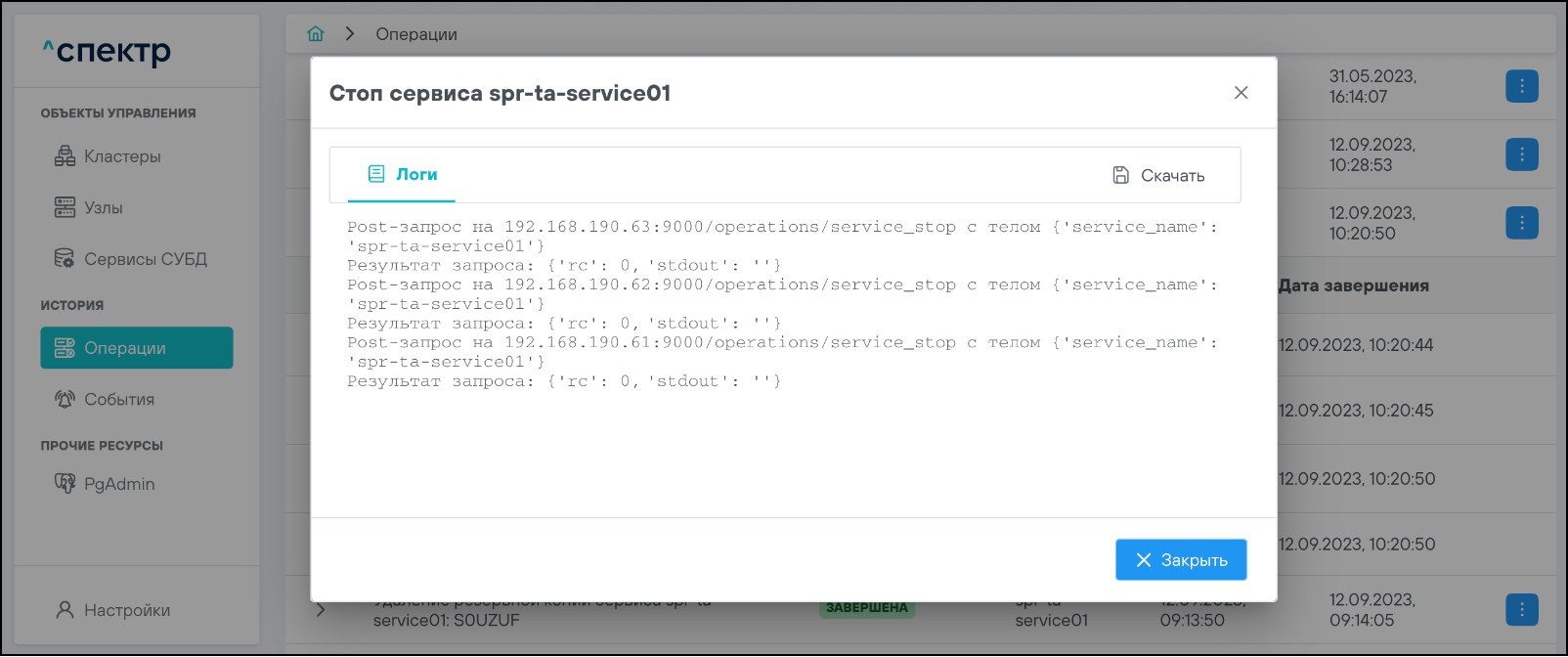Launch PgAdmin from the sidebar
The width and height of the screenshot is (1568, 657).
[118, 484]
